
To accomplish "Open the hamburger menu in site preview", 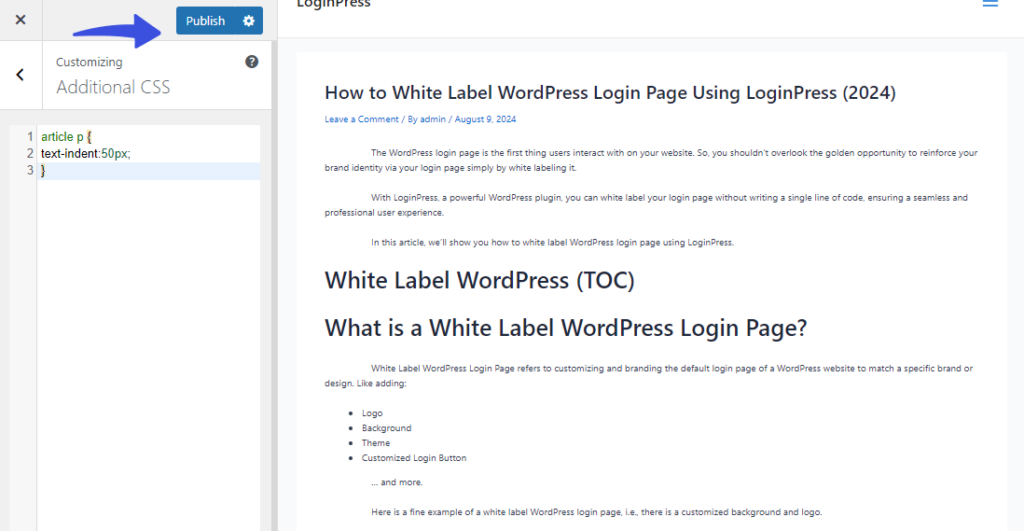I will pos(990,3).
